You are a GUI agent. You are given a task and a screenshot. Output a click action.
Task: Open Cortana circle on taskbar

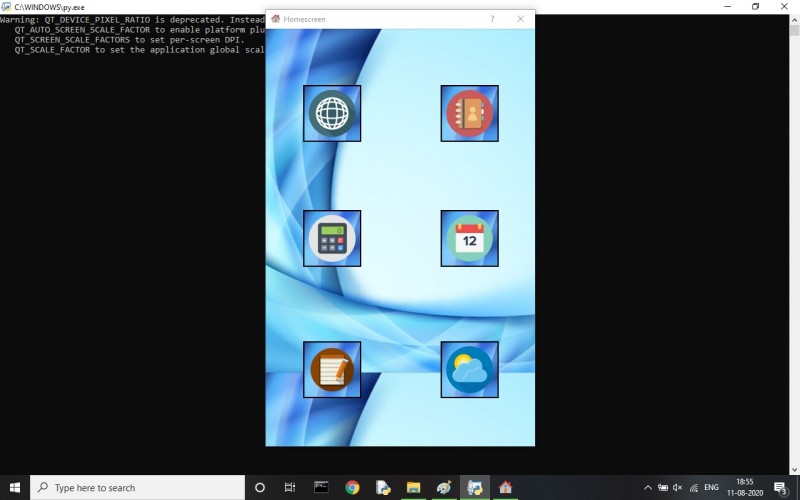pos(260,488)
